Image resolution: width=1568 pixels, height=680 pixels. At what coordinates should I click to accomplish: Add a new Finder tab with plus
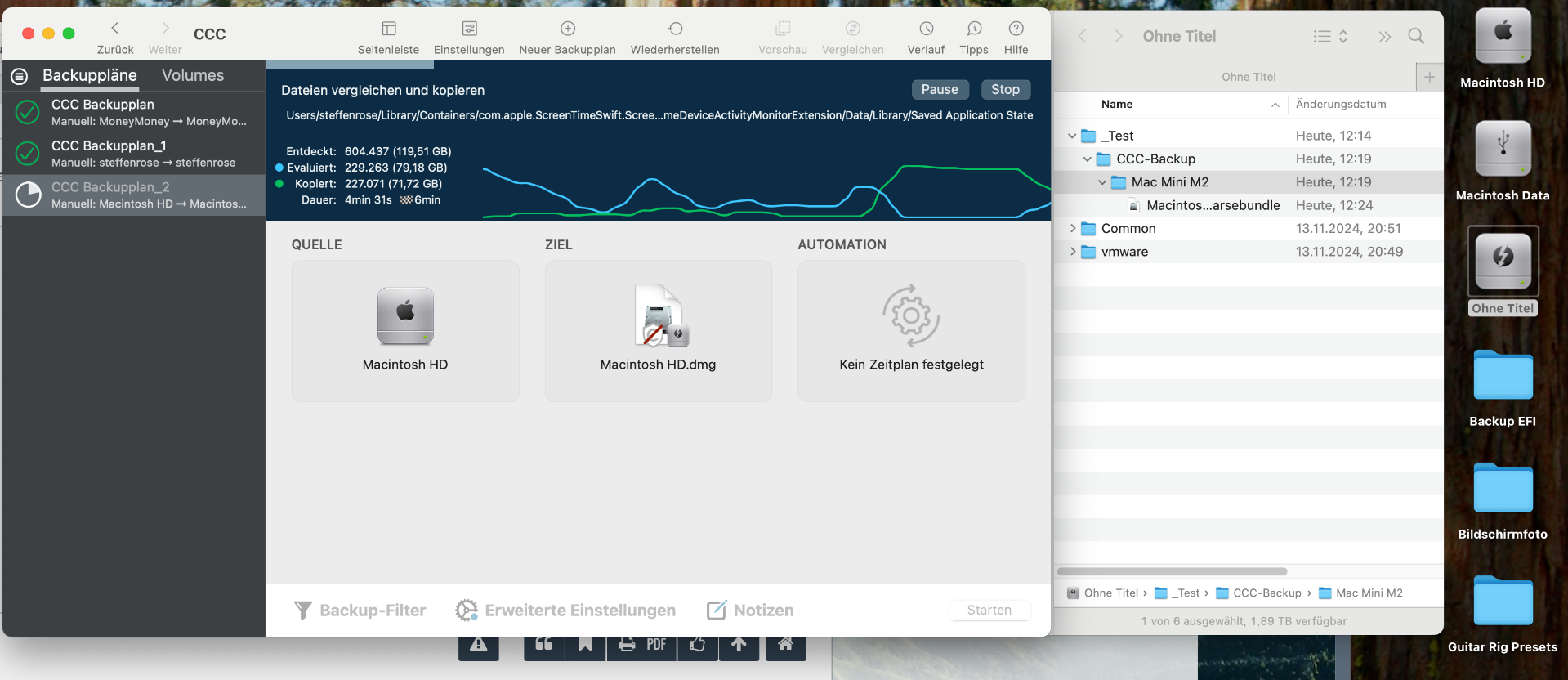point(1429,77)
